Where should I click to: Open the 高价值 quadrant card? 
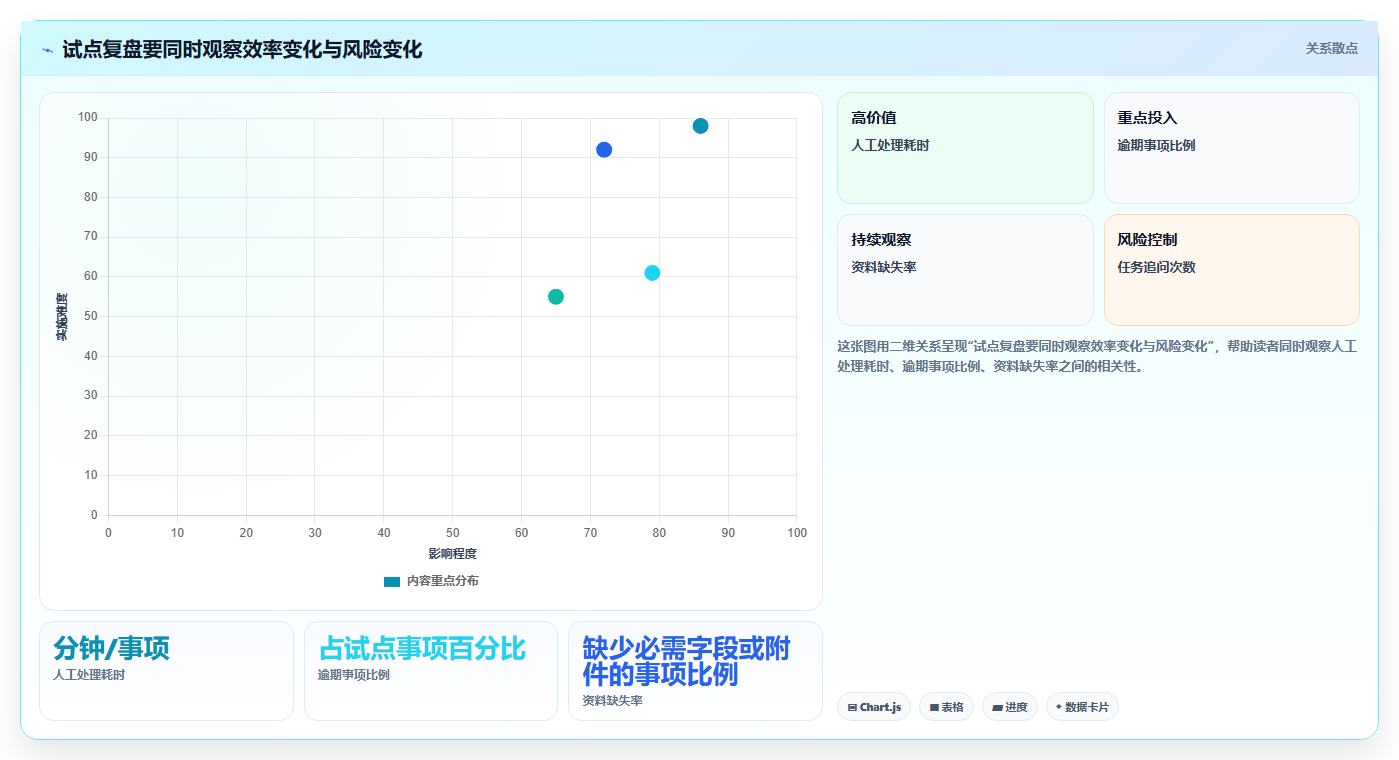pos(965,148)
